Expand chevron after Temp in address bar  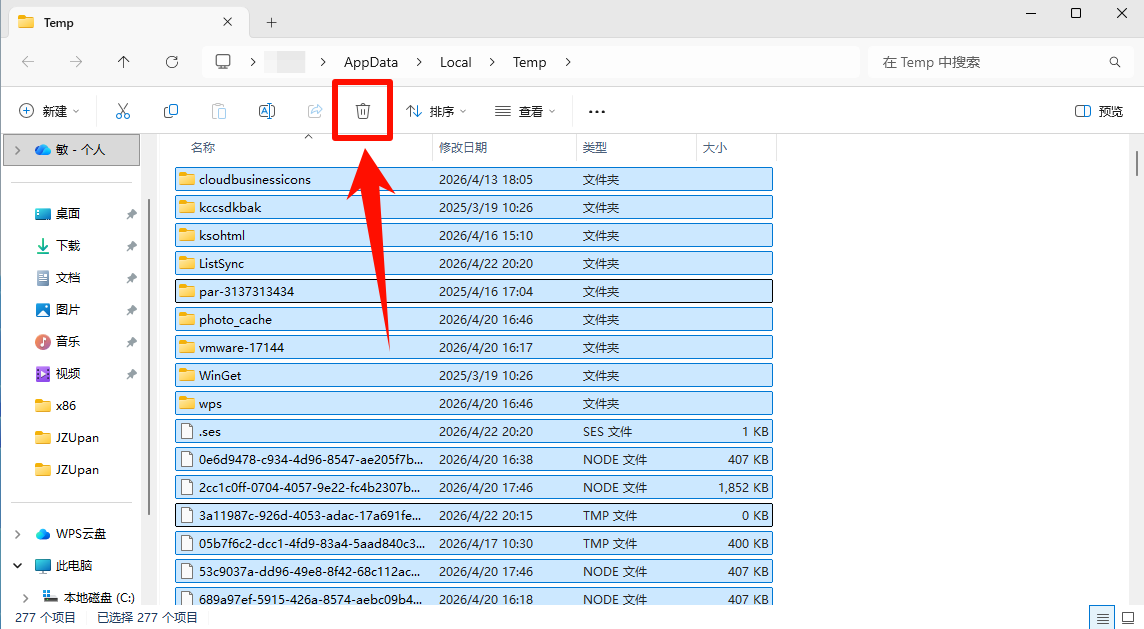coord(568,62)
